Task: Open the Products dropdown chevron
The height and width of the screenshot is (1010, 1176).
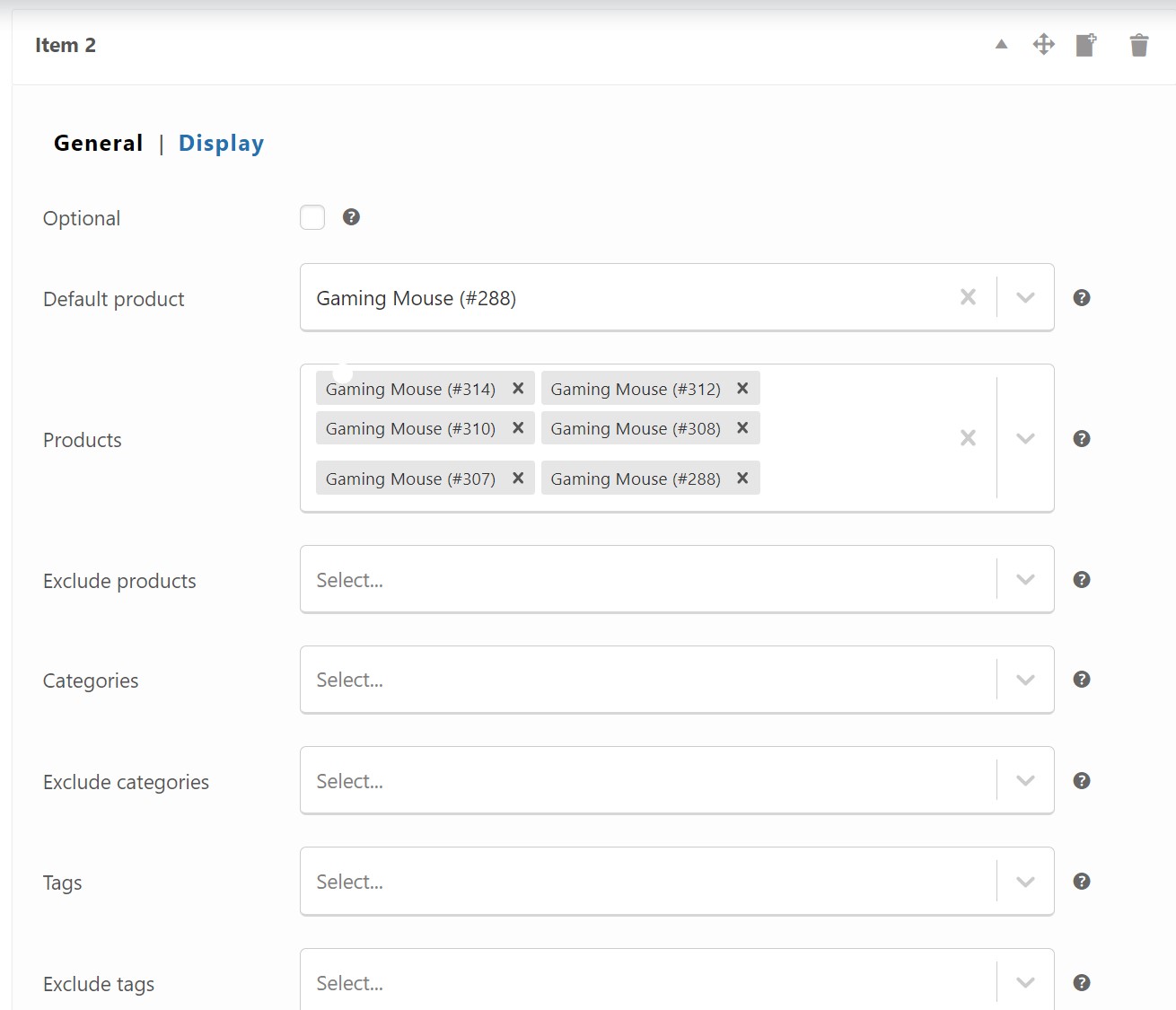Action: coord(1025,438)
